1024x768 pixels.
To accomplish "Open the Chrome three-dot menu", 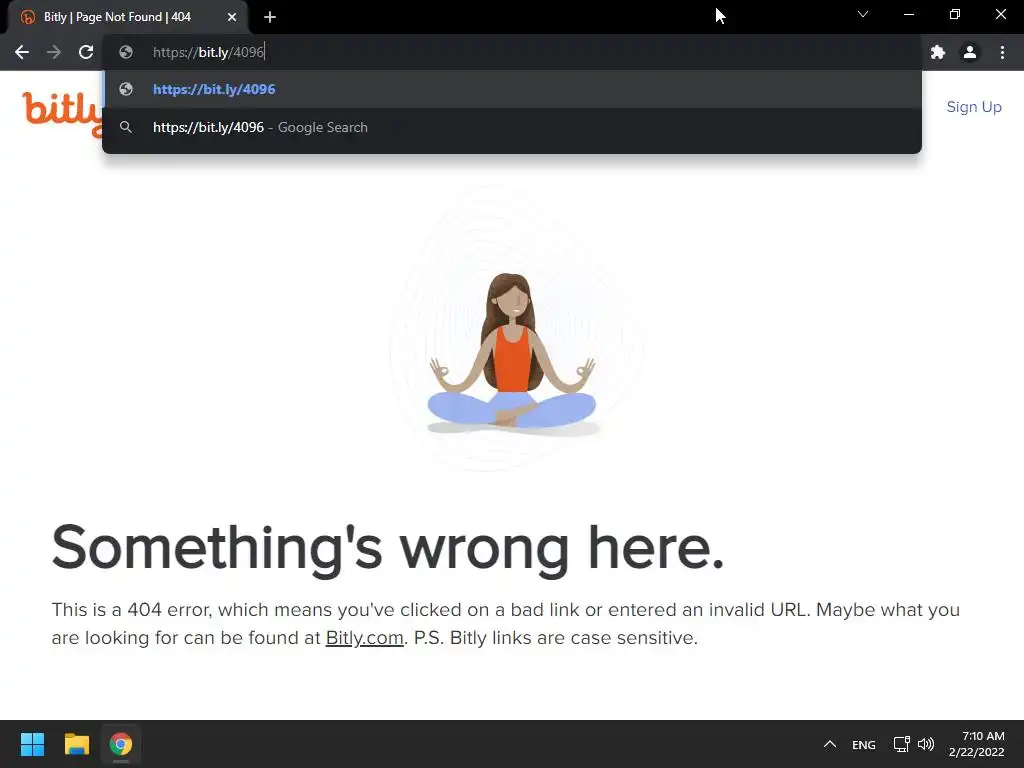I will pos(1002,52).
